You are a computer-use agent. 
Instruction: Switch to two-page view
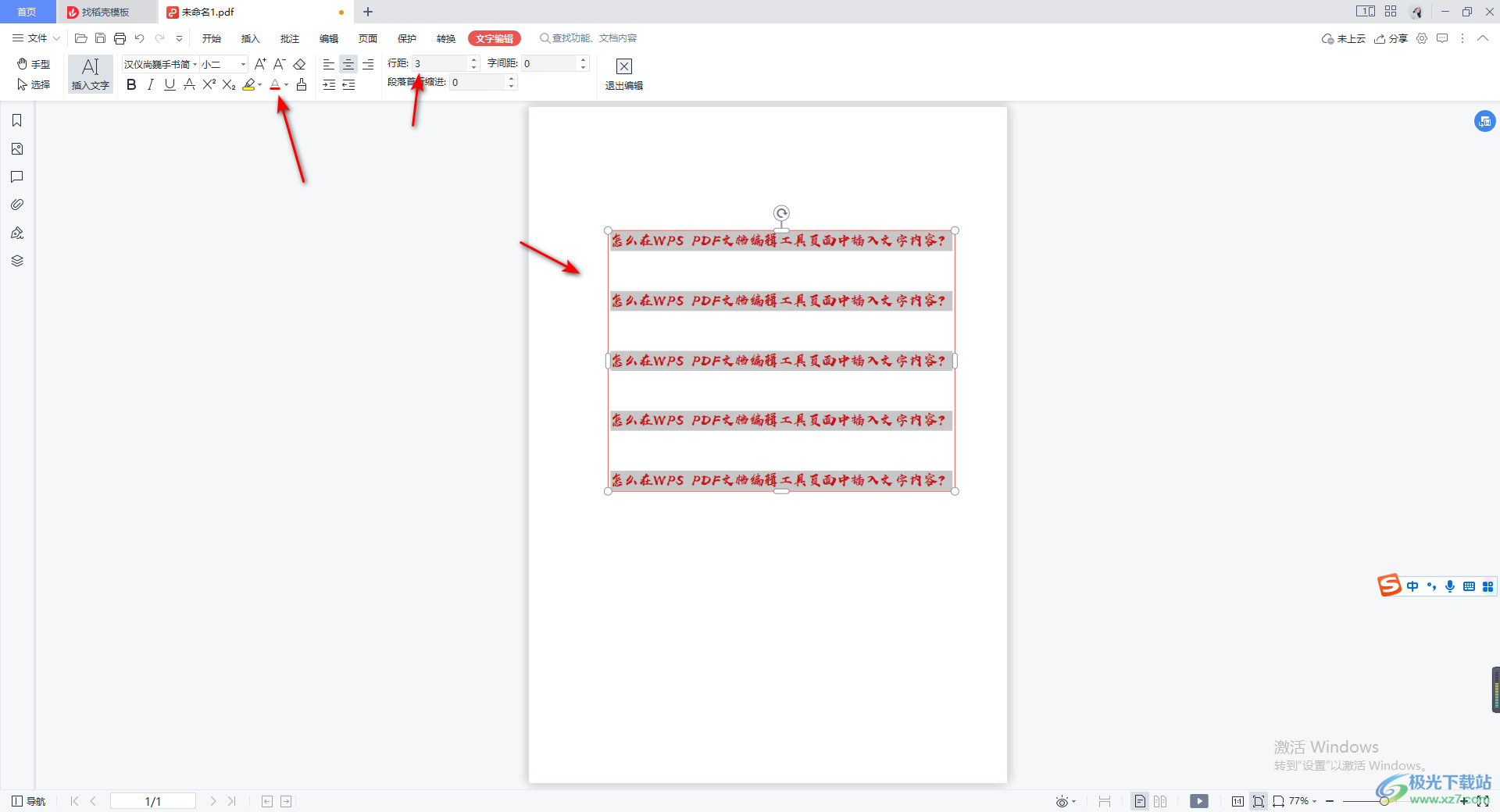point(1160,801)
